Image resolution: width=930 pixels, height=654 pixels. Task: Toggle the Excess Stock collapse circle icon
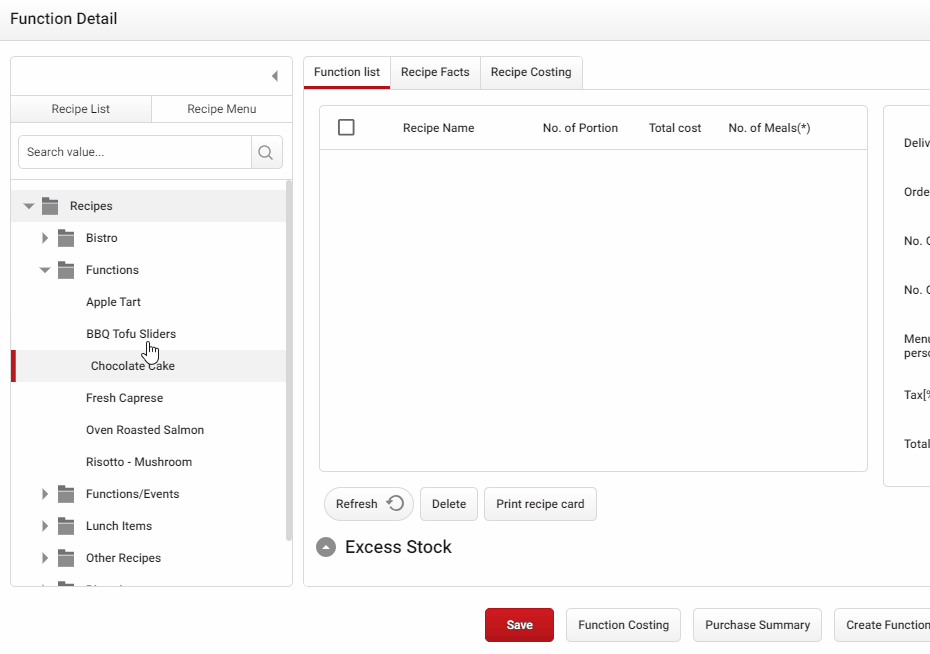coord(326,547)
